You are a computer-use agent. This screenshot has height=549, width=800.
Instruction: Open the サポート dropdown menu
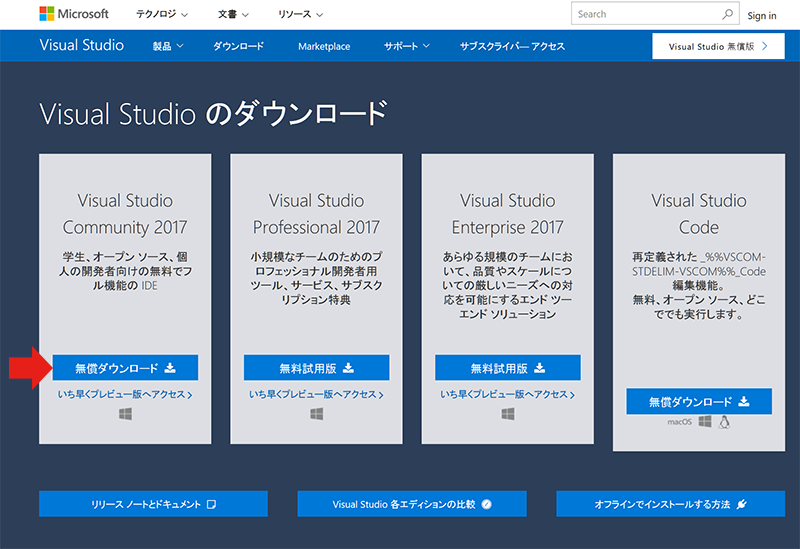tap(407, 46)
